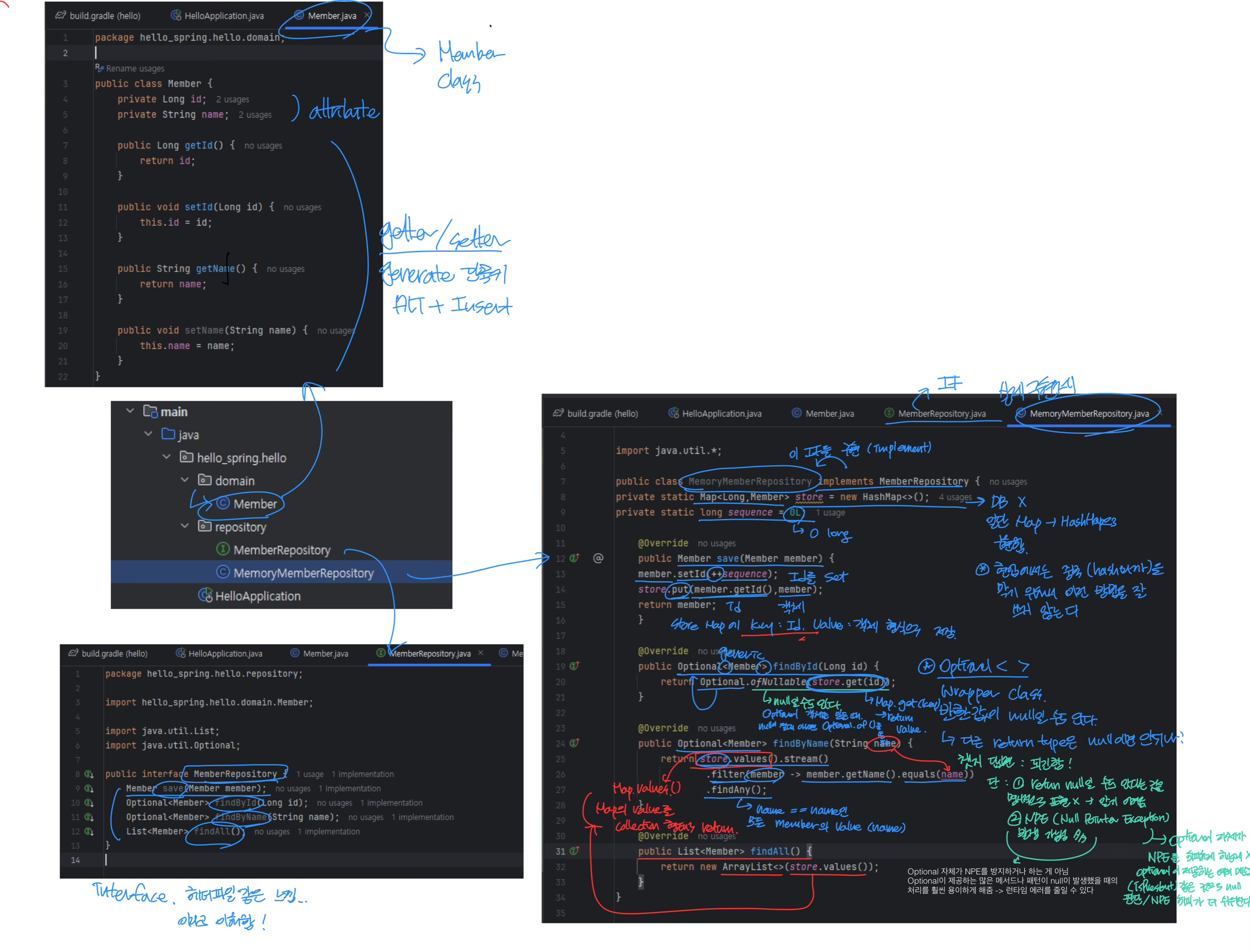Click the @ gutter marker beside save method
1250x952 pixels.
598,558
